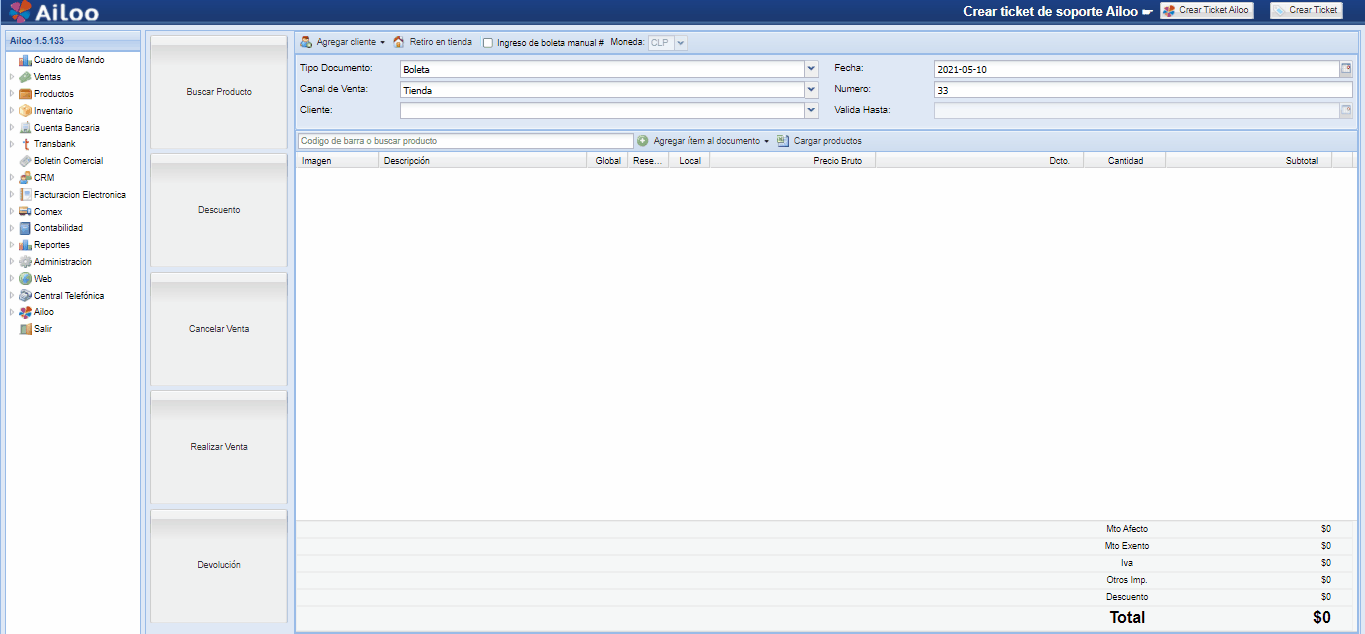The width and height of the screenshot is (1365, 634).
Task: Click the Fecha date input field
Action: point(1136,69)
